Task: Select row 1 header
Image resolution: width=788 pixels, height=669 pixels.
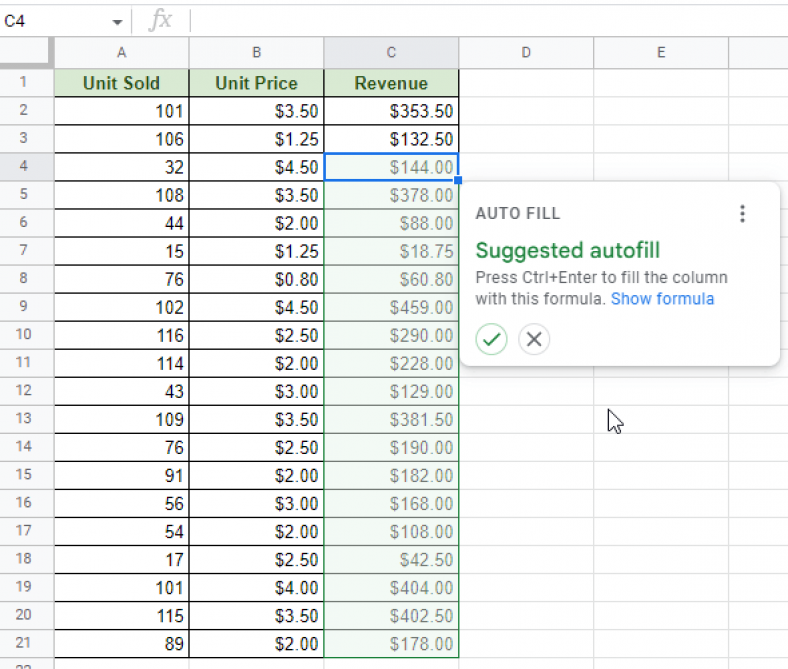Action: (26, 83)
